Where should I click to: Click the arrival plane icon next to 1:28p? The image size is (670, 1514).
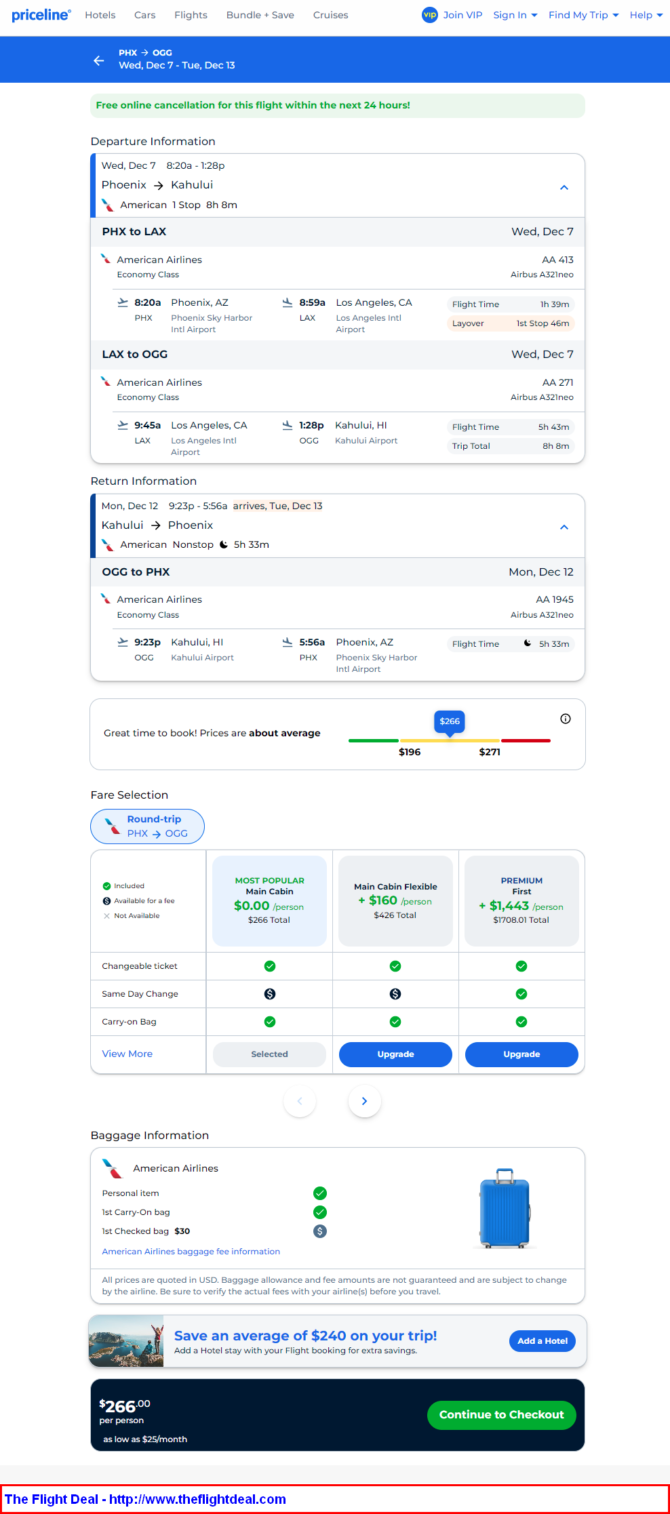tap(287, 425)
